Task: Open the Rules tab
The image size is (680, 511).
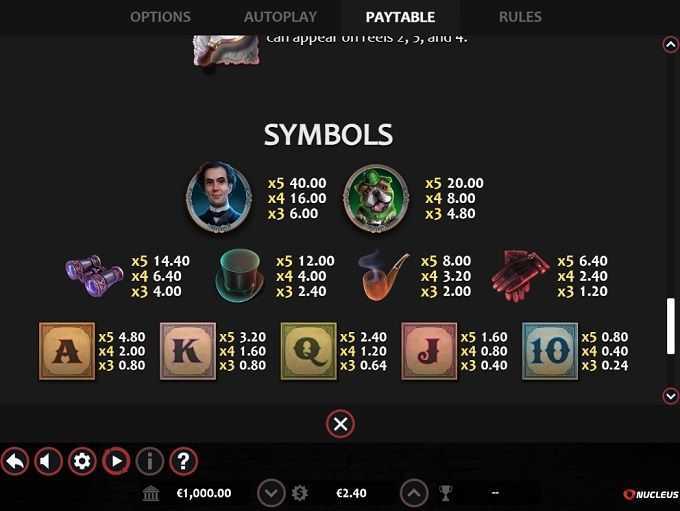Action: coord(520,17)
